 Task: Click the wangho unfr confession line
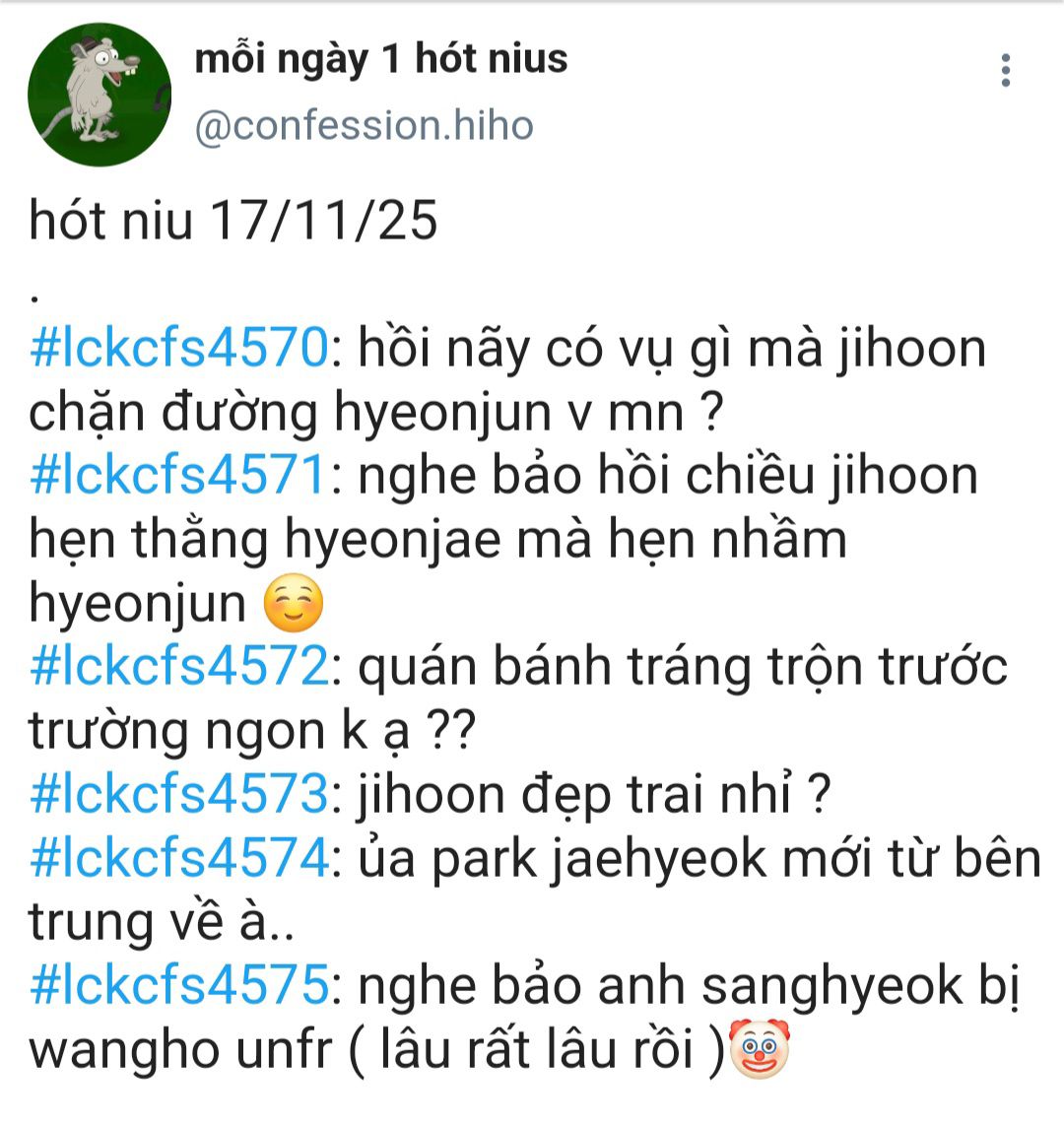pos(377,1050)
